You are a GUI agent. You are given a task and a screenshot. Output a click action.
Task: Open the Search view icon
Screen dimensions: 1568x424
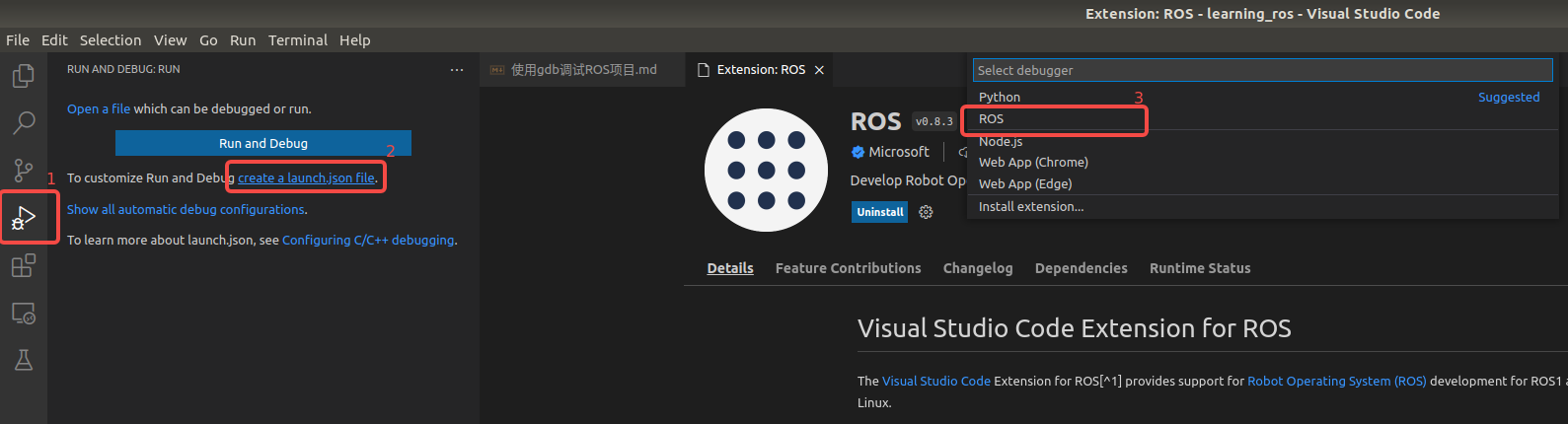click(23, 123)
